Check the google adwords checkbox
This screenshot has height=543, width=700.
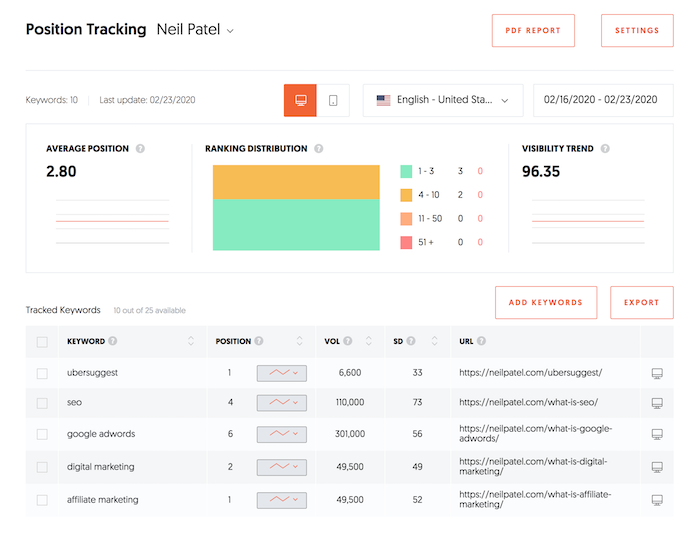42,434
